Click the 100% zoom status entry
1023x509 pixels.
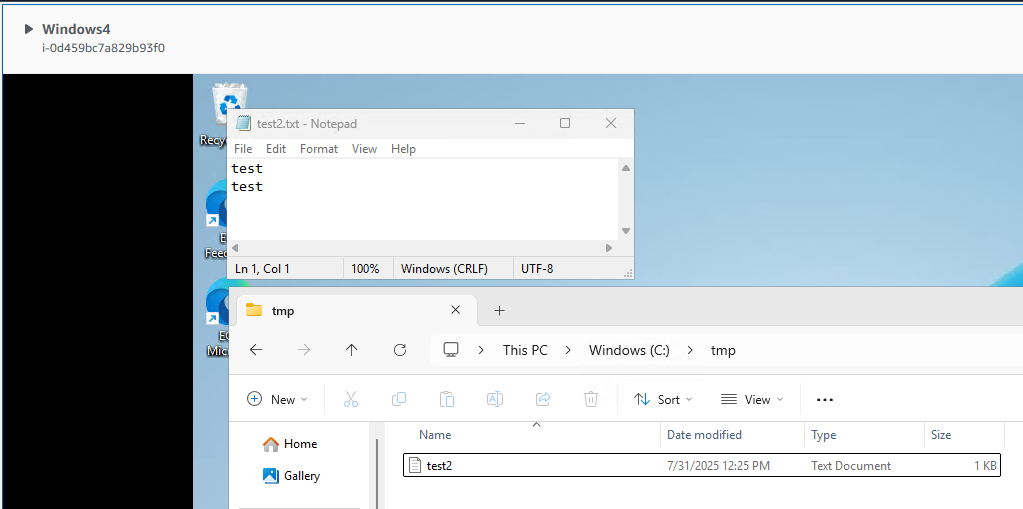coord(365,268)
